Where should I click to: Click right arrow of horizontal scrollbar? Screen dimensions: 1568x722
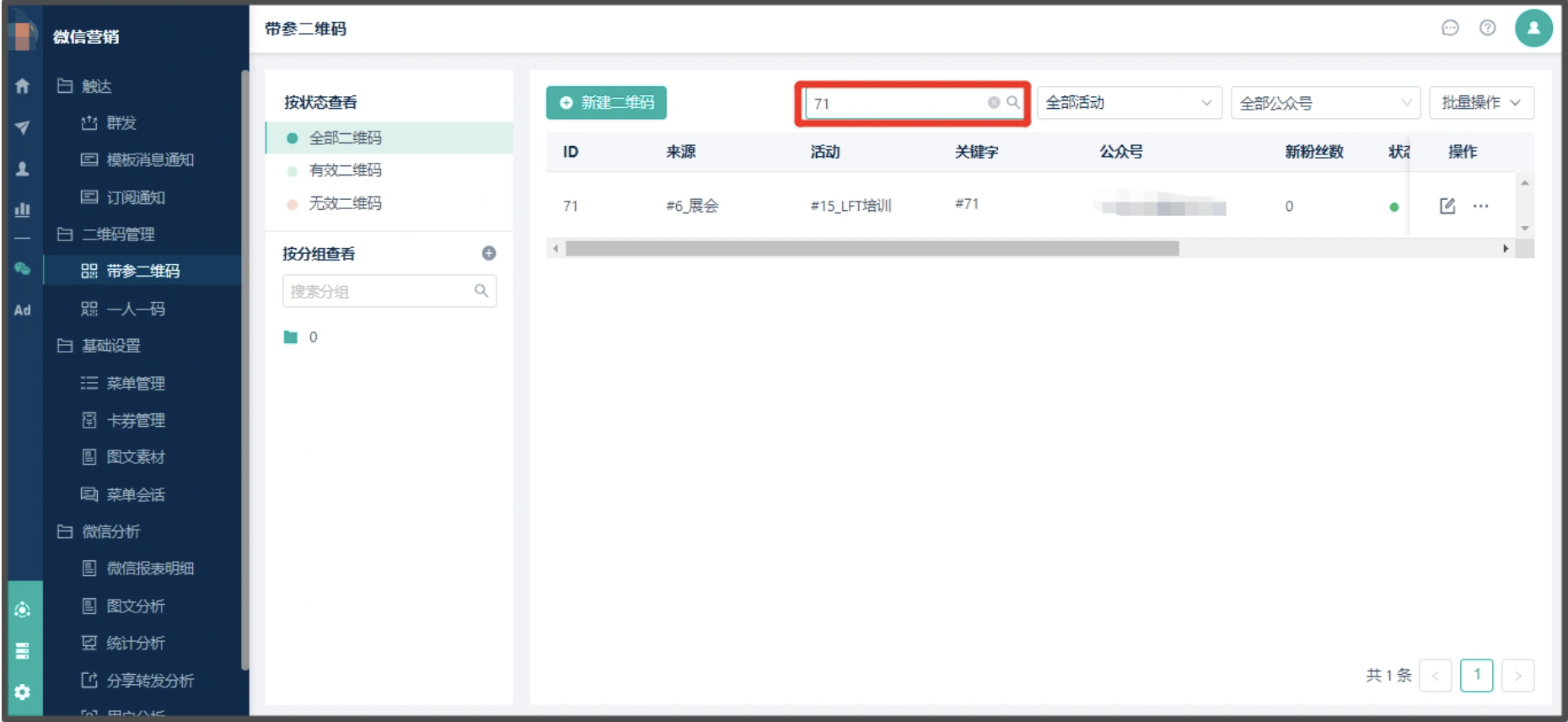pos(1506,249)
